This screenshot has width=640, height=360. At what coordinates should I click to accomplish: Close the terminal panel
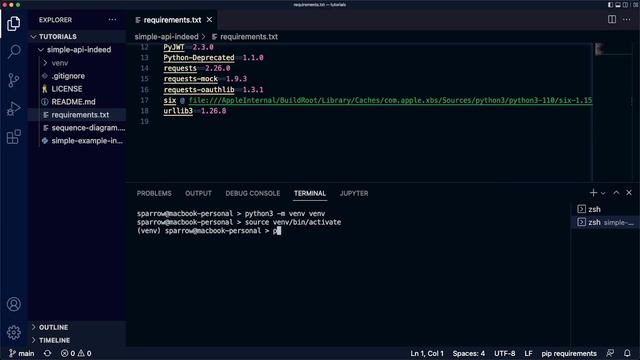click(629, 193)
